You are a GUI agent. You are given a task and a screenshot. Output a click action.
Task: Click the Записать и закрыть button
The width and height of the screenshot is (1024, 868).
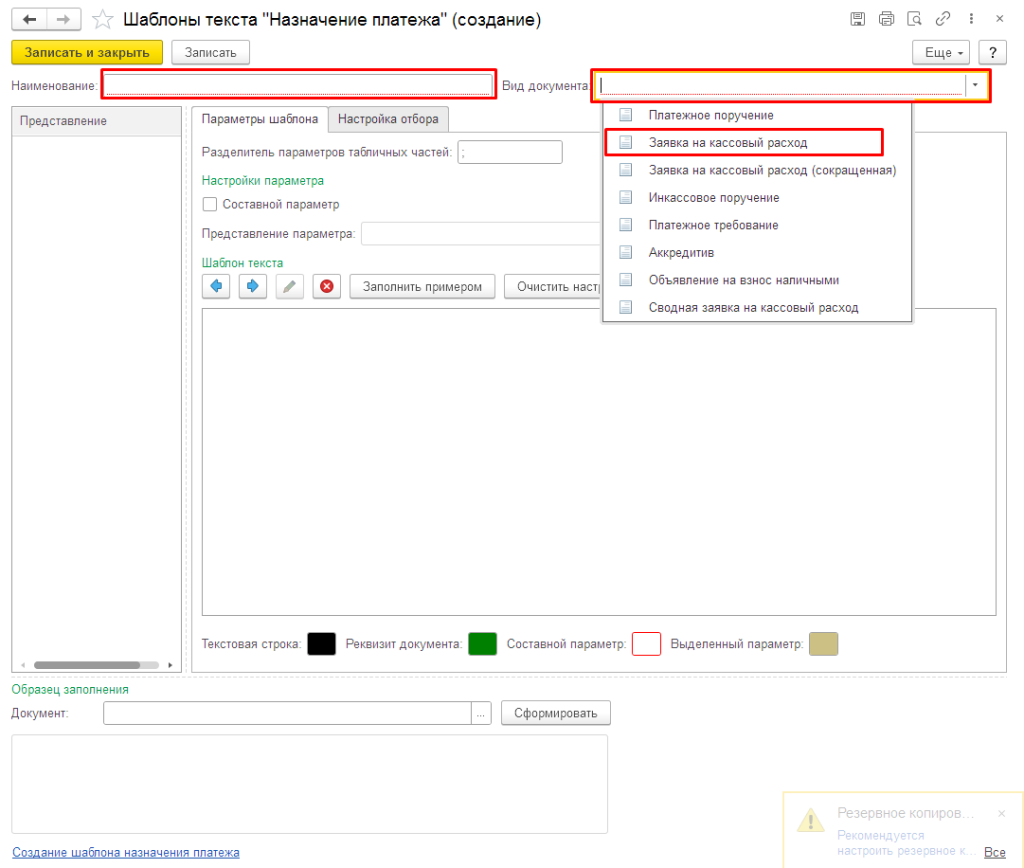tap(87, 52)
